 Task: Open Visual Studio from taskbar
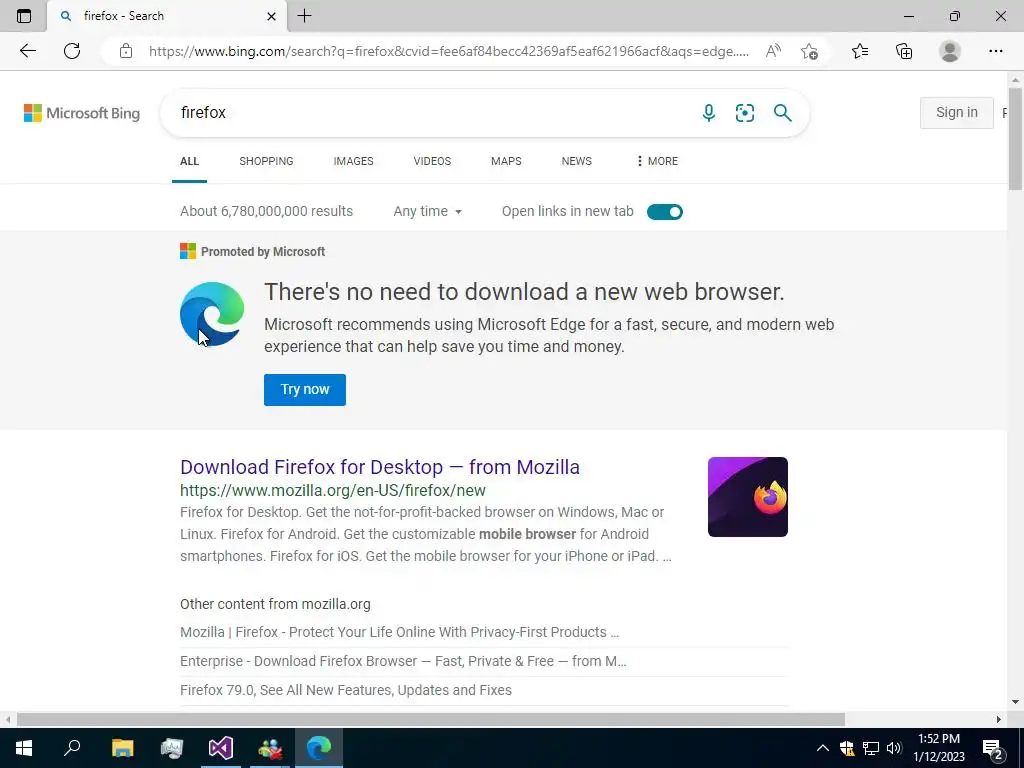[x=221, y=748]
